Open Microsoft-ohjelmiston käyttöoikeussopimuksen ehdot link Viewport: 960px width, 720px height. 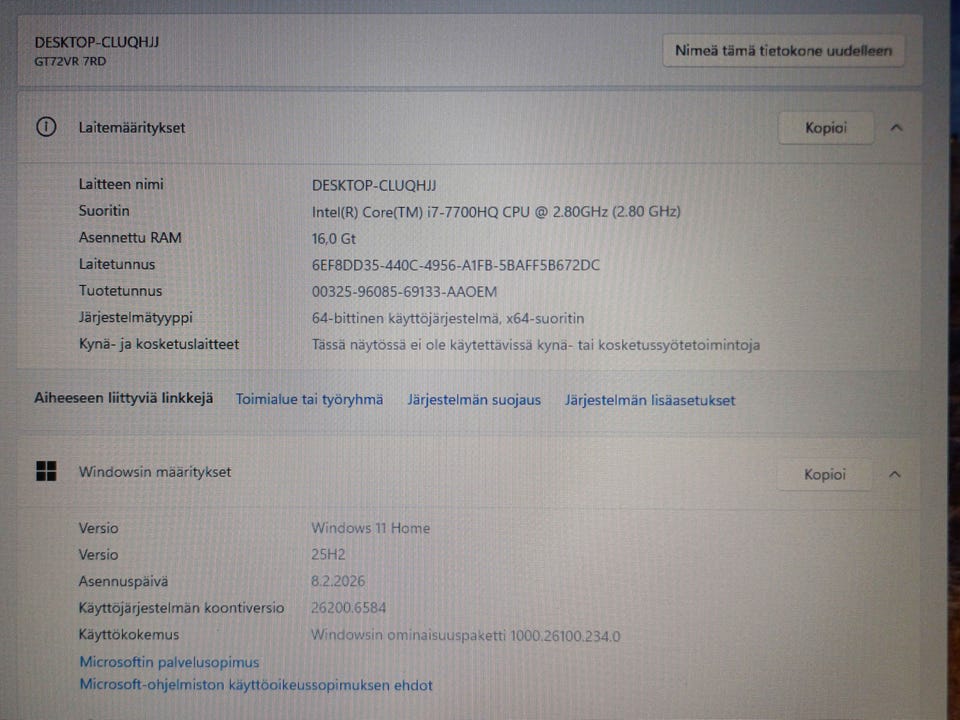[256, 684]
